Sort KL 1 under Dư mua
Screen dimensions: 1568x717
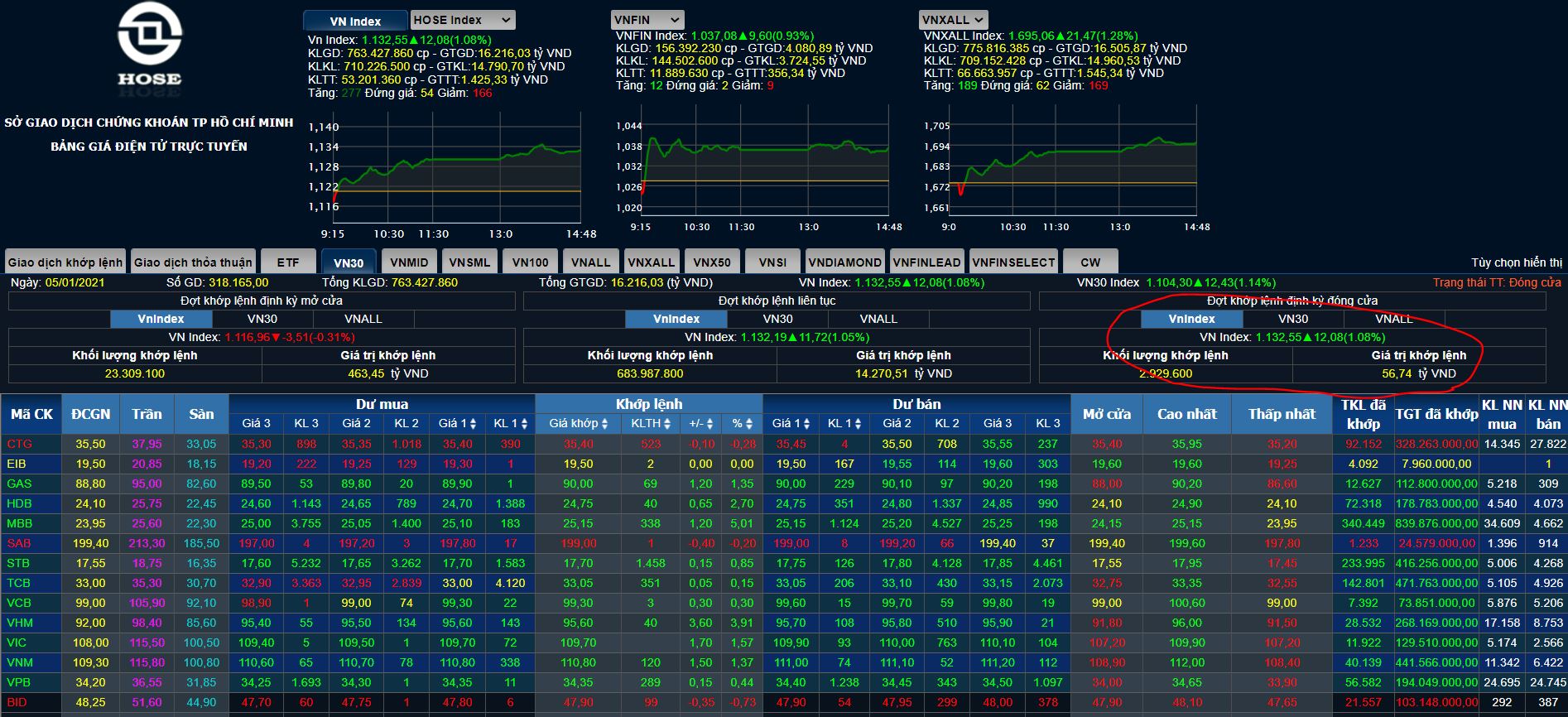525,424
